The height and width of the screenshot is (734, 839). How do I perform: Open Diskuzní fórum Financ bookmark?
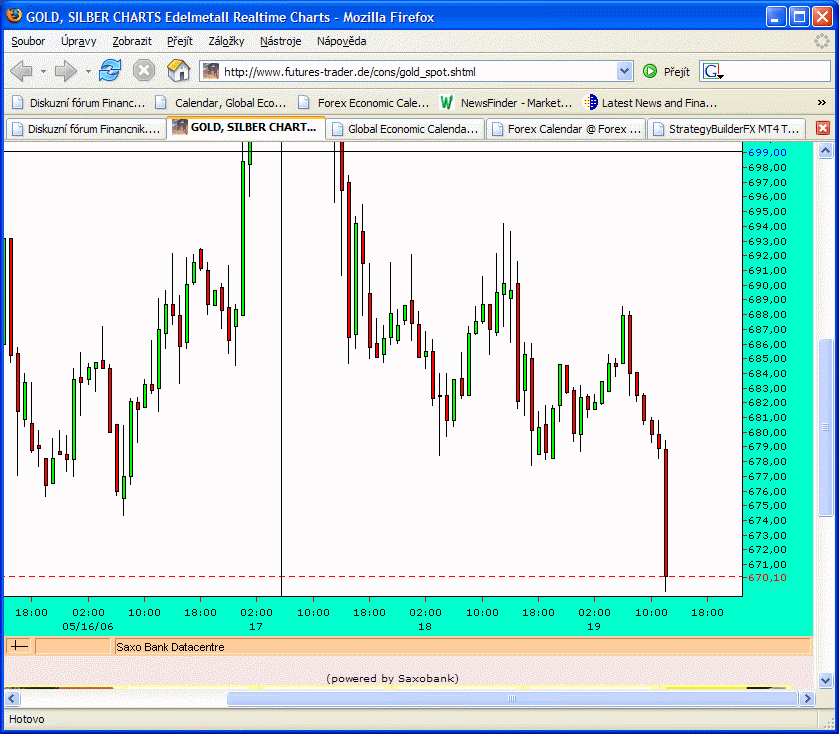pos(78,103)
